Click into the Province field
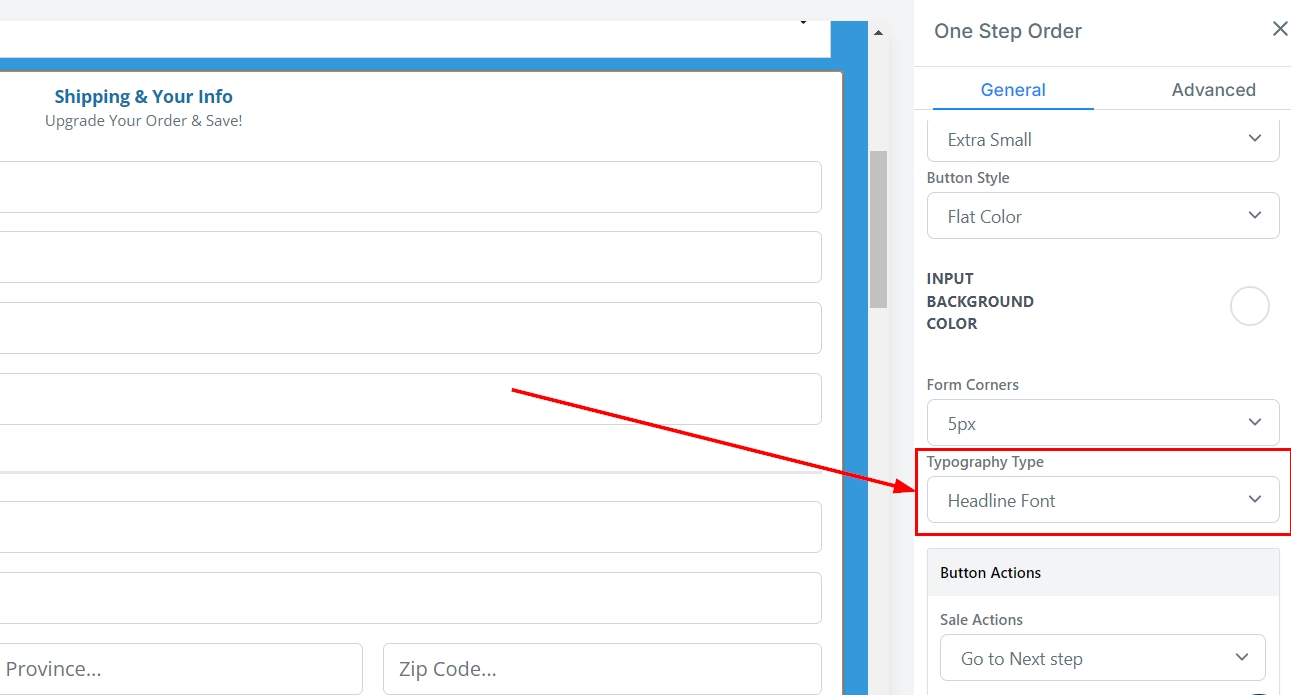 (x=180, y=668)
